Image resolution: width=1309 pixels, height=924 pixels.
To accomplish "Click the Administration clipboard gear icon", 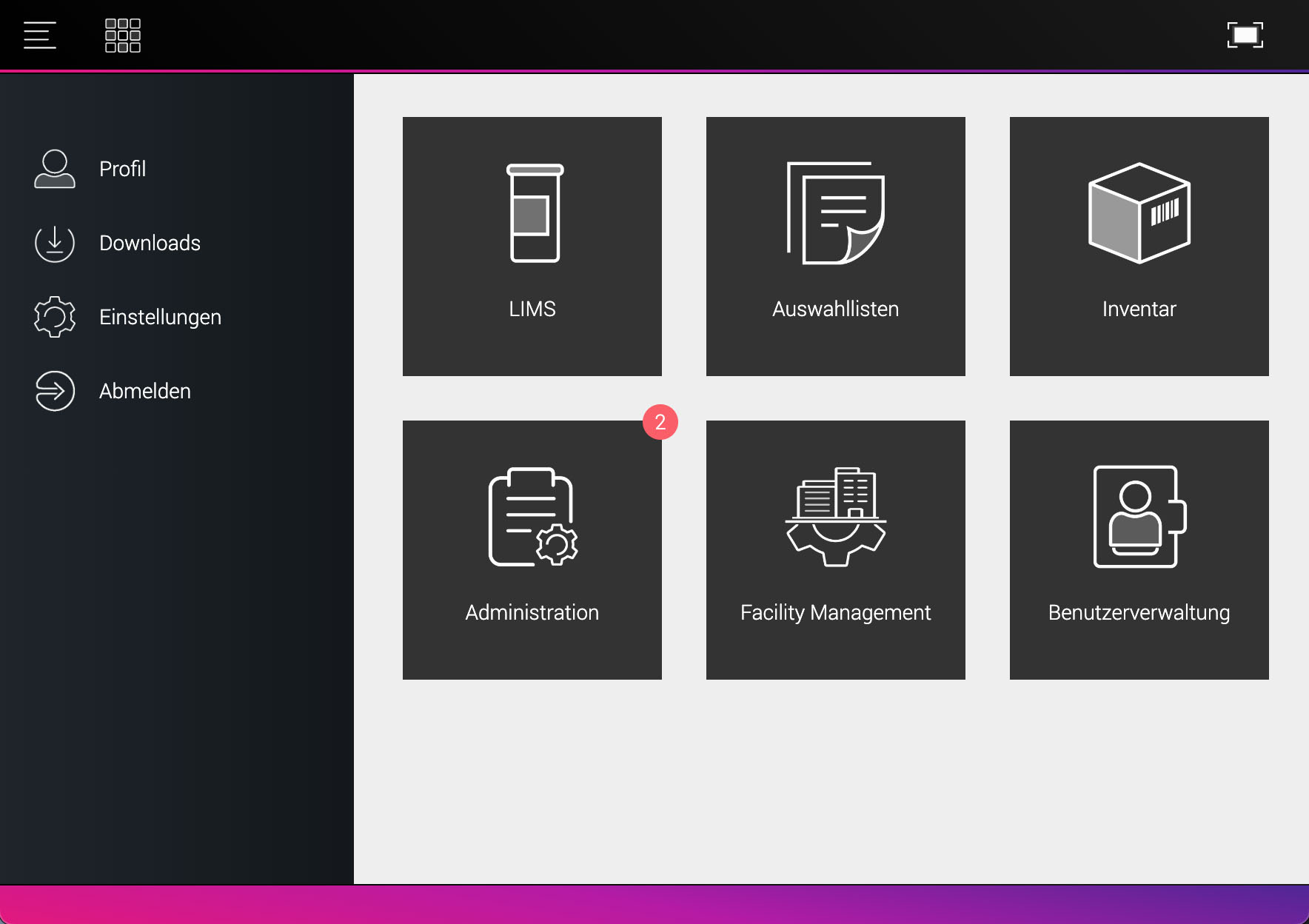I will (532, 517).
